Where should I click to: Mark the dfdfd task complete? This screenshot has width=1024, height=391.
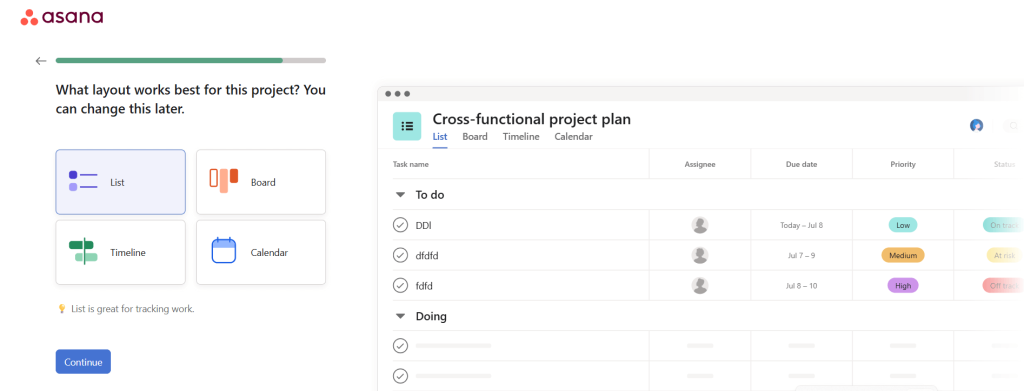coord(400,255)
